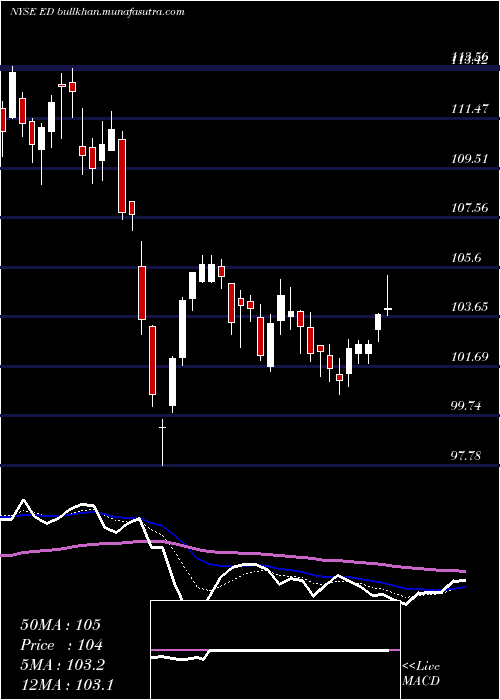Click the 5MA : 103.2 readout
The image size is (500, 700).
pyautogui.click(x=62, y=665)
